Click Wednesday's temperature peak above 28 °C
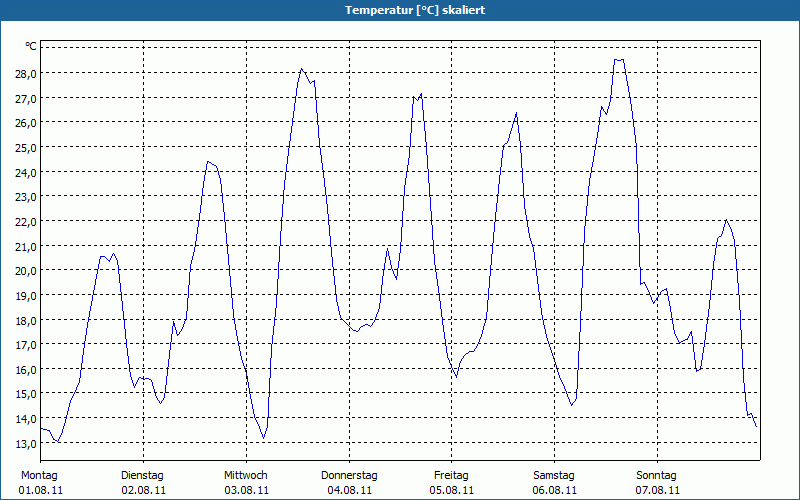Image resolution: width=800 pixels, height=500 pixels. 302,69
